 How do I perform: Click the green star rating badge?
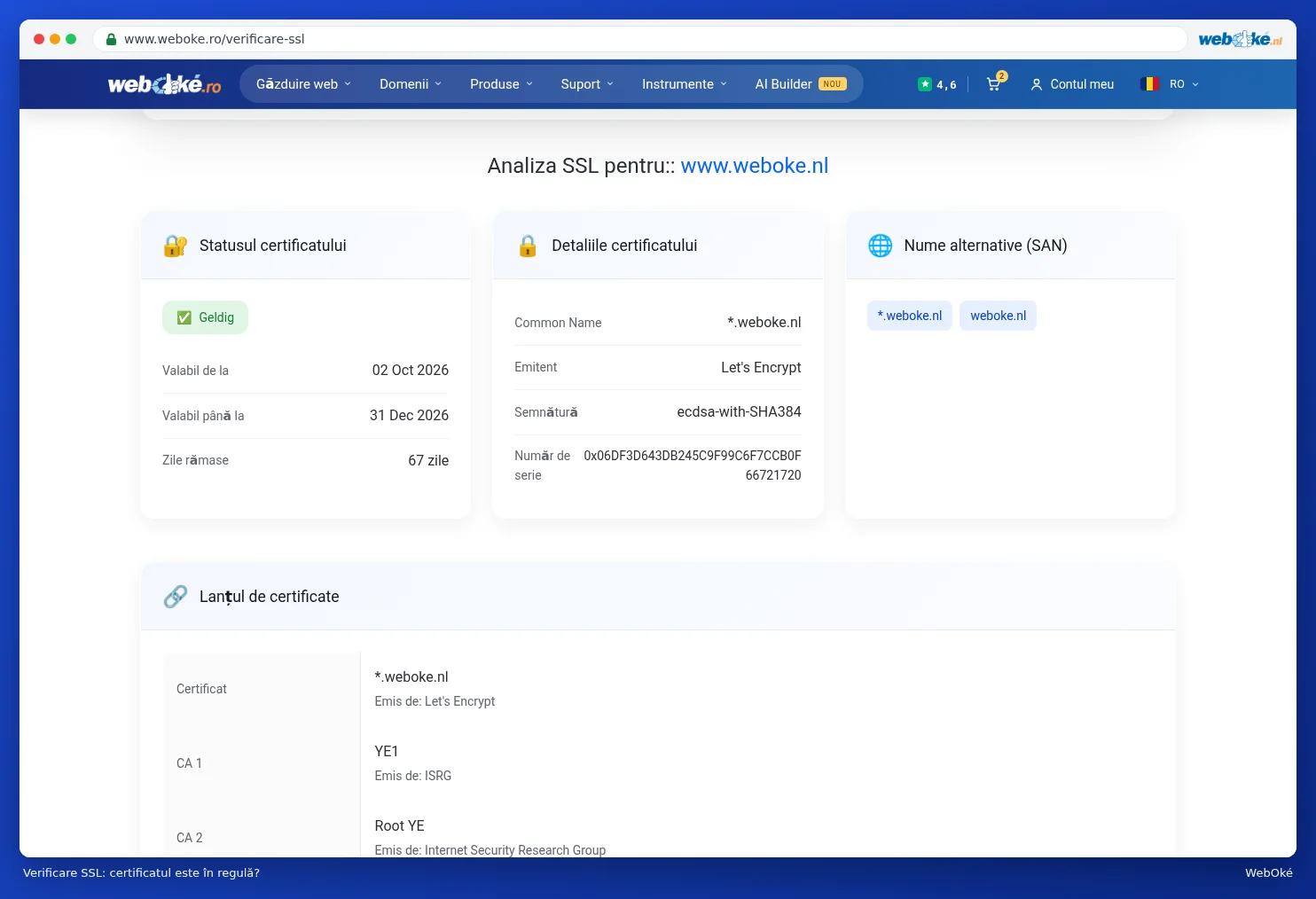point(925,84)
